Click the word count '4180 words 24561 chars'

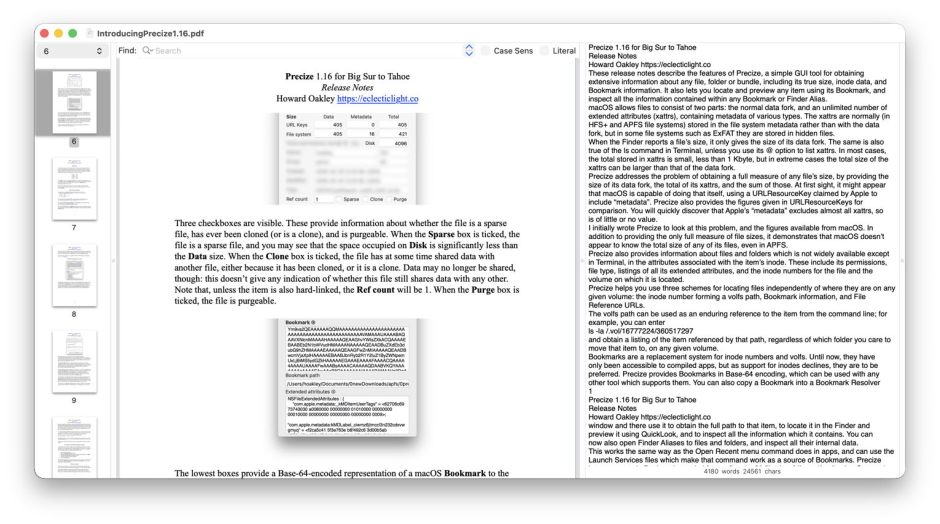(742, 471)
